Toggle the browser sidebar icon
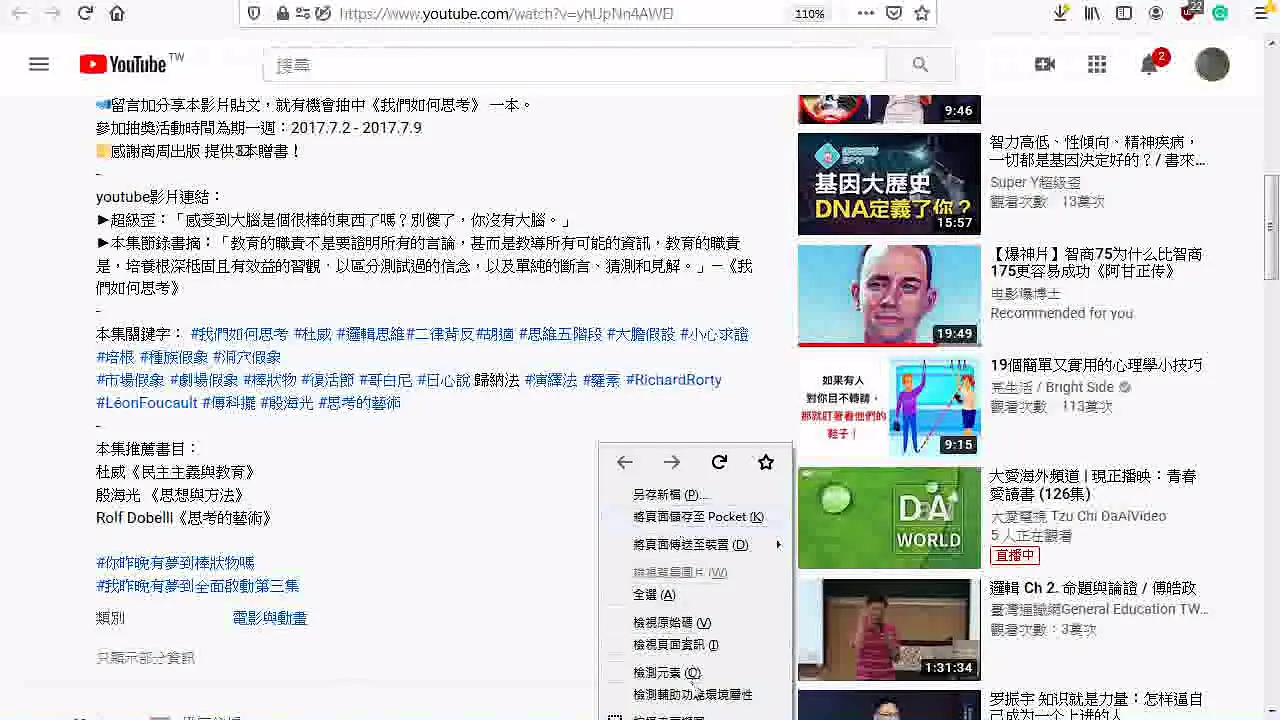This screenshot has width=1280, height=720. pos(1124,14)
